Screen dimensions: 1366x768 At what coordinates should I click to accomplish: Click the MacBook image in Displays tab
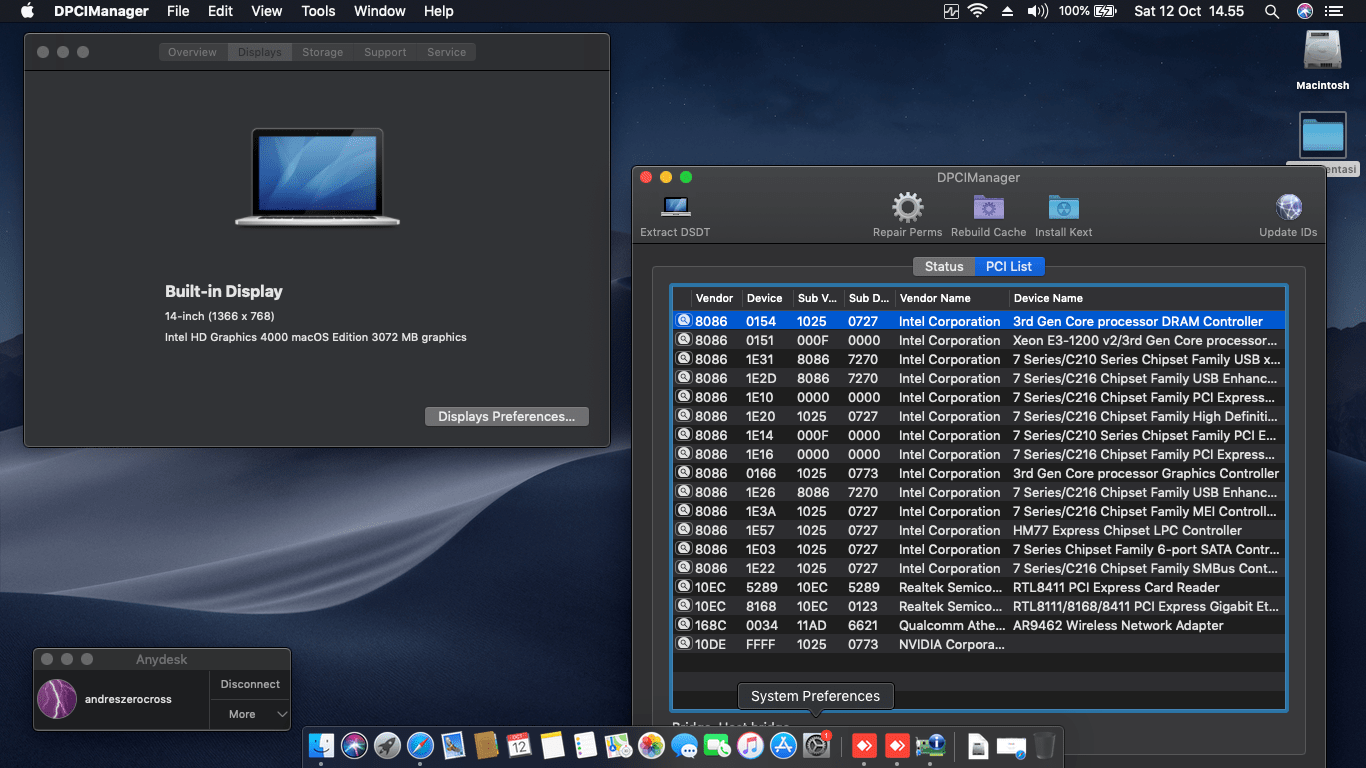pyautogui.click(x=318, y=177)
